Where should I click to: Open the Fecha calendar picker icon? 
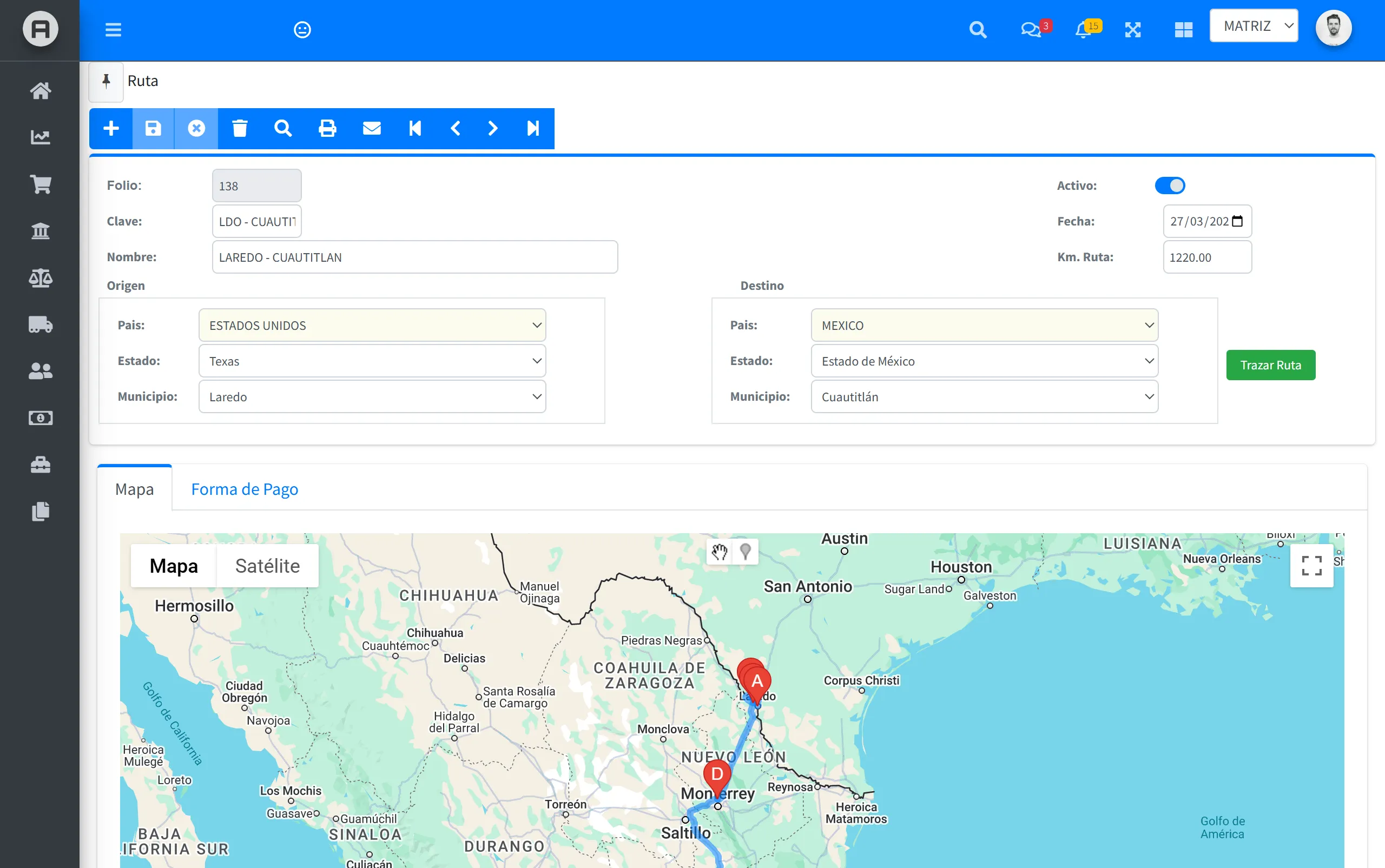pyautogui.click(x=1237, y=221)
